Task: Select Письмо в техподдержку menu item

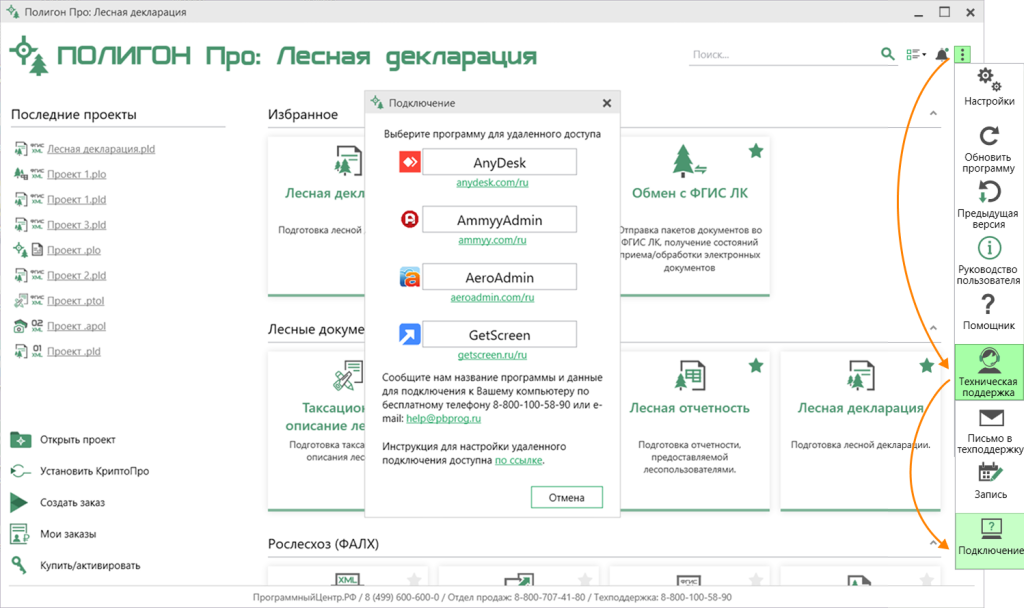Action: (989, 429)
